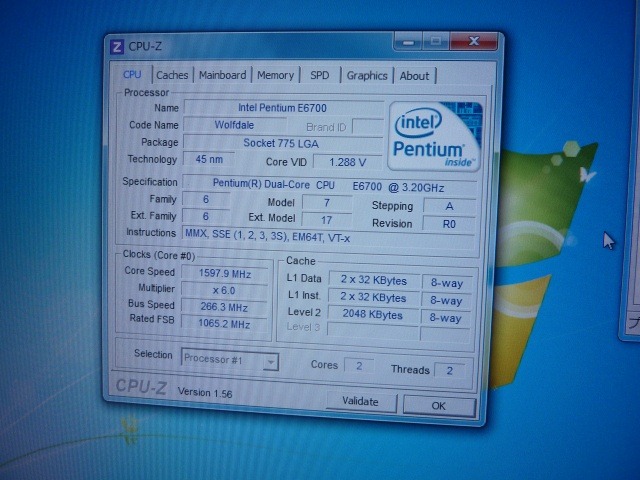Click the Ext. Model value 17
Viewport: 640px width, 480px height.
pos(327,220)
